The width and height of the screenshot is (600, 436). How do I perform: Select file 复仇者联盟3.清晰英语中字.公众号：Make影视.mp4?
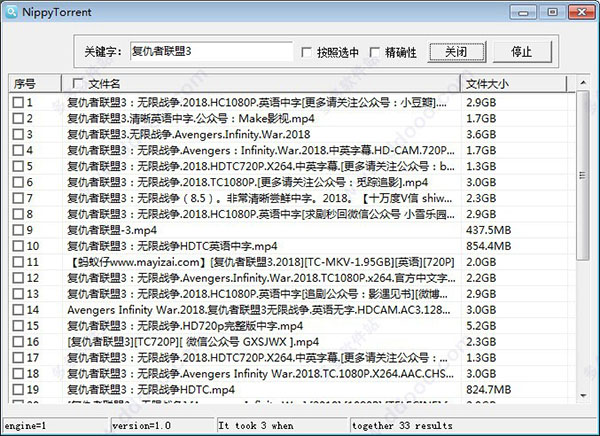coord(191,118)
